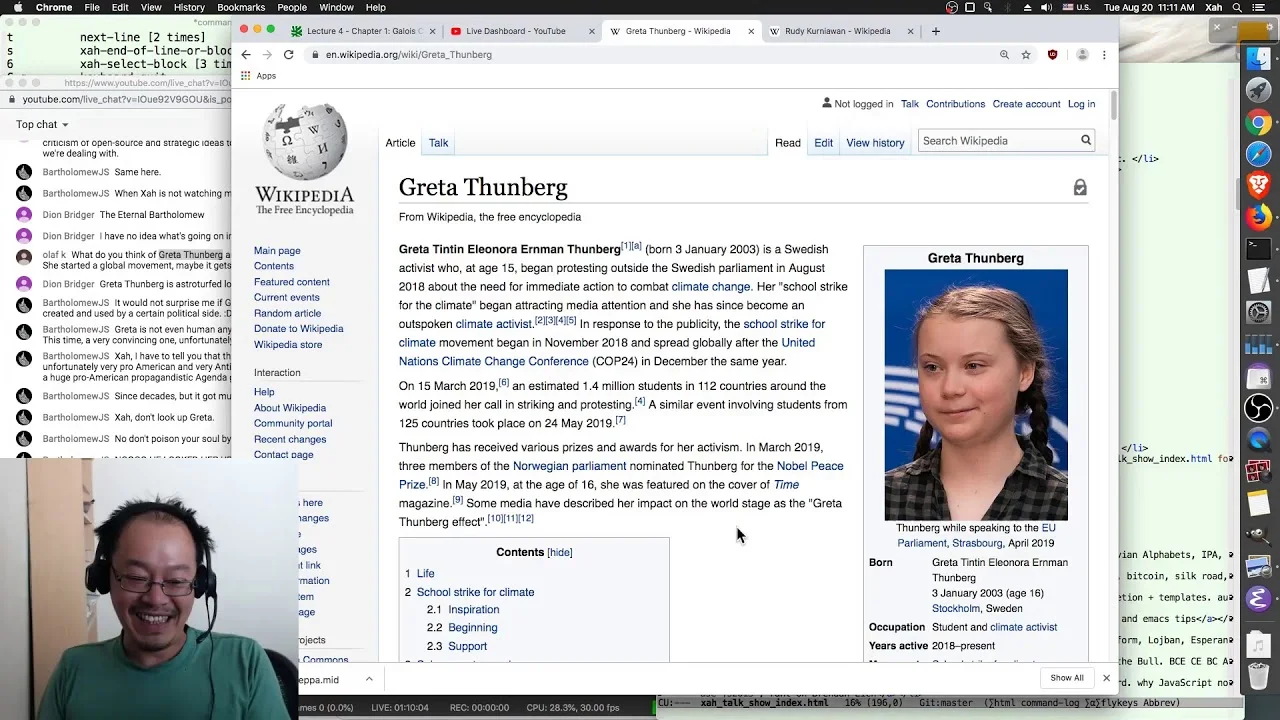Open Launchpad rocket in the Dock
This screenshot has height=720, width=1280.
[1258, 91]
